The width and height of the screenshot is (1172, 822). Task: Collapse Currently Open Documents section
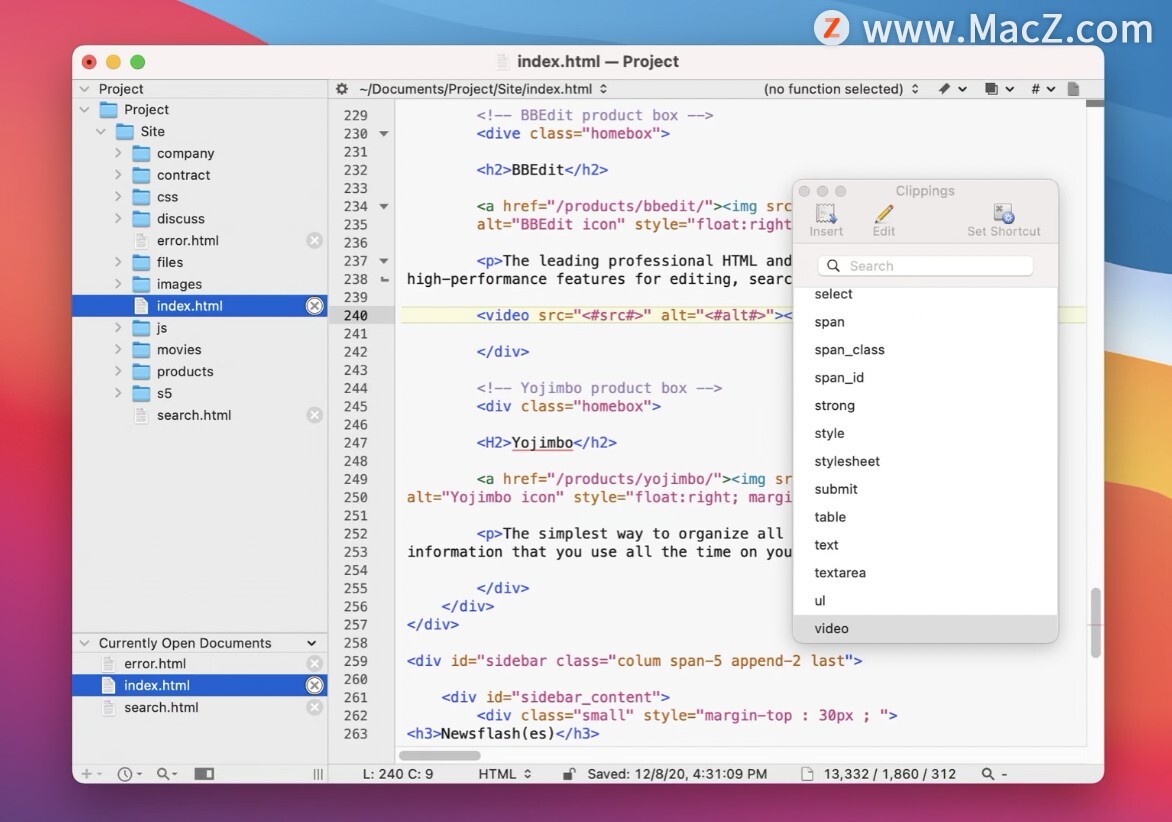point(84,643)
